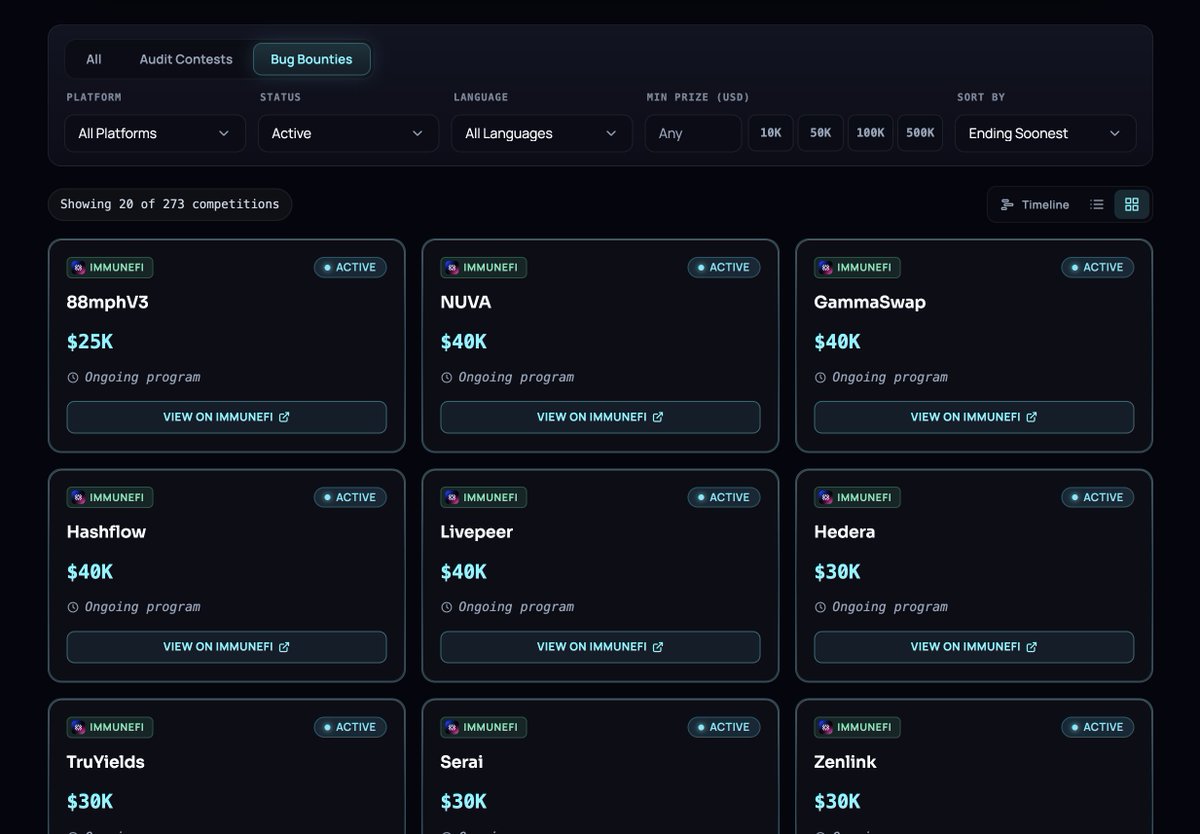
Task: View GammaSwap on Immunefi
Action: tap(974, 417)
